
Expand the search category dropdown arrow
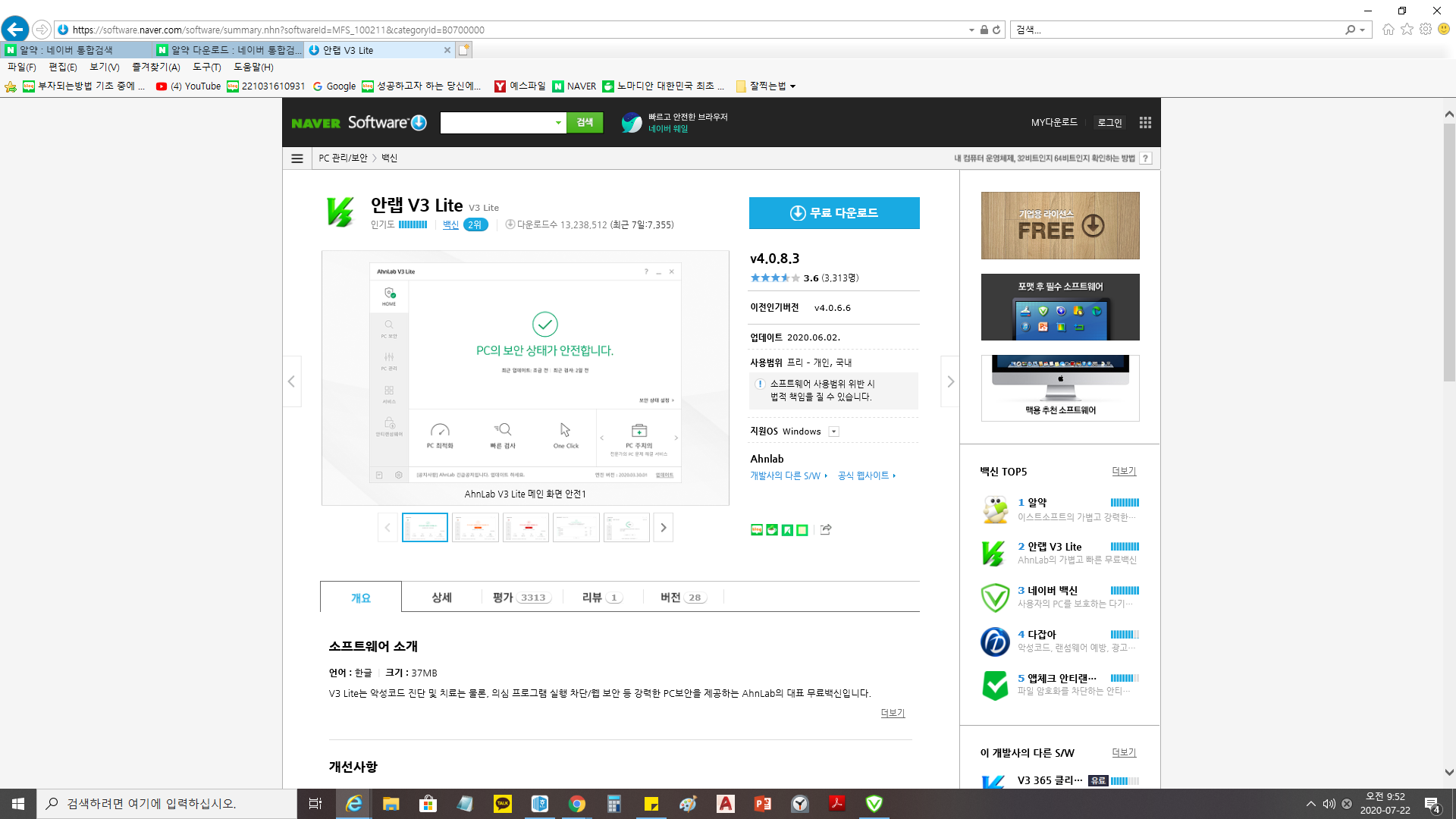pyautogui.click(x=558, y=123)
